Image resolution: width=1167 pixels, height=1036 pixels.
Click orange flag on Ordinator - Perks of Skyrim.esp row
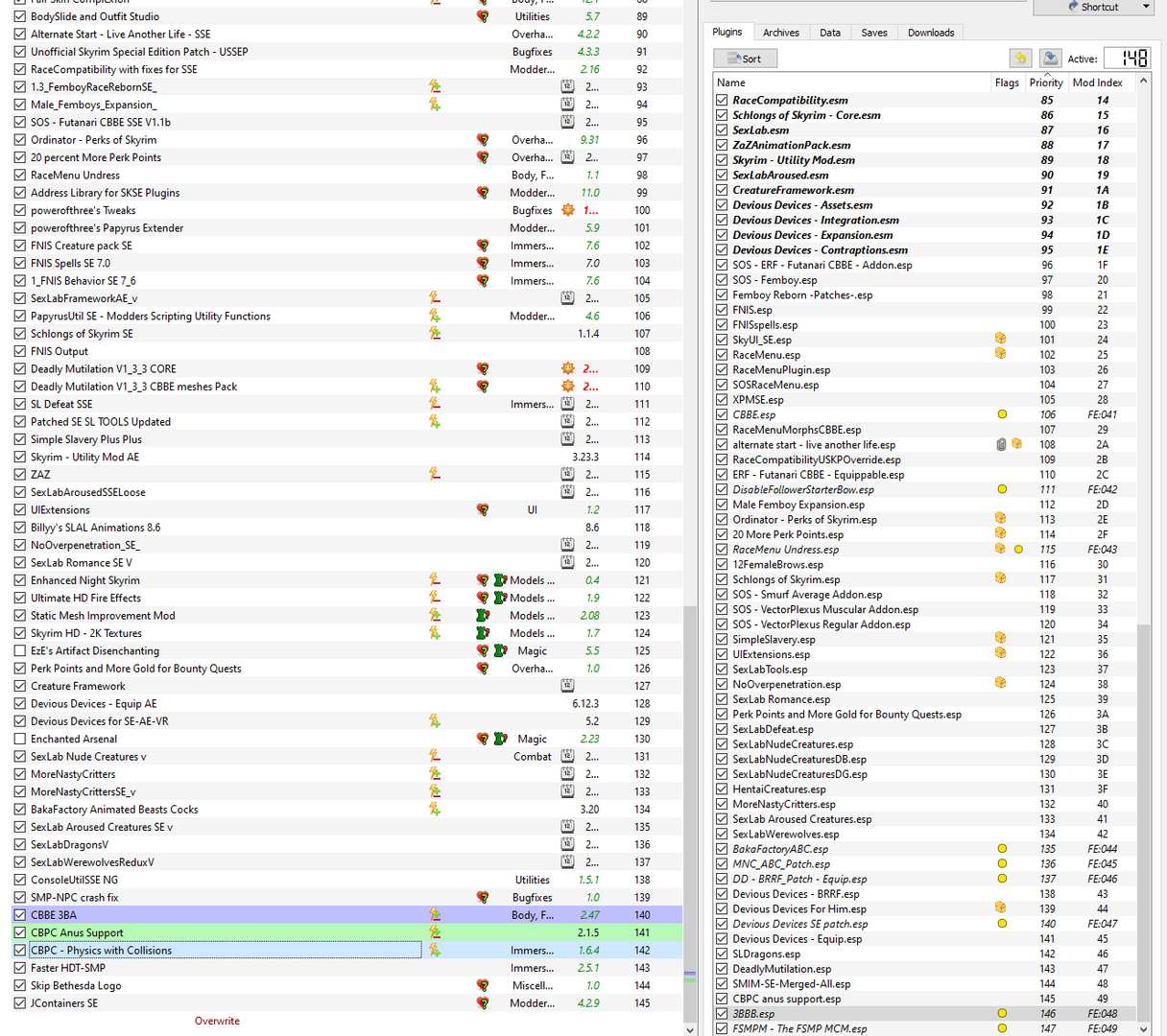(x=1001, y=519)
